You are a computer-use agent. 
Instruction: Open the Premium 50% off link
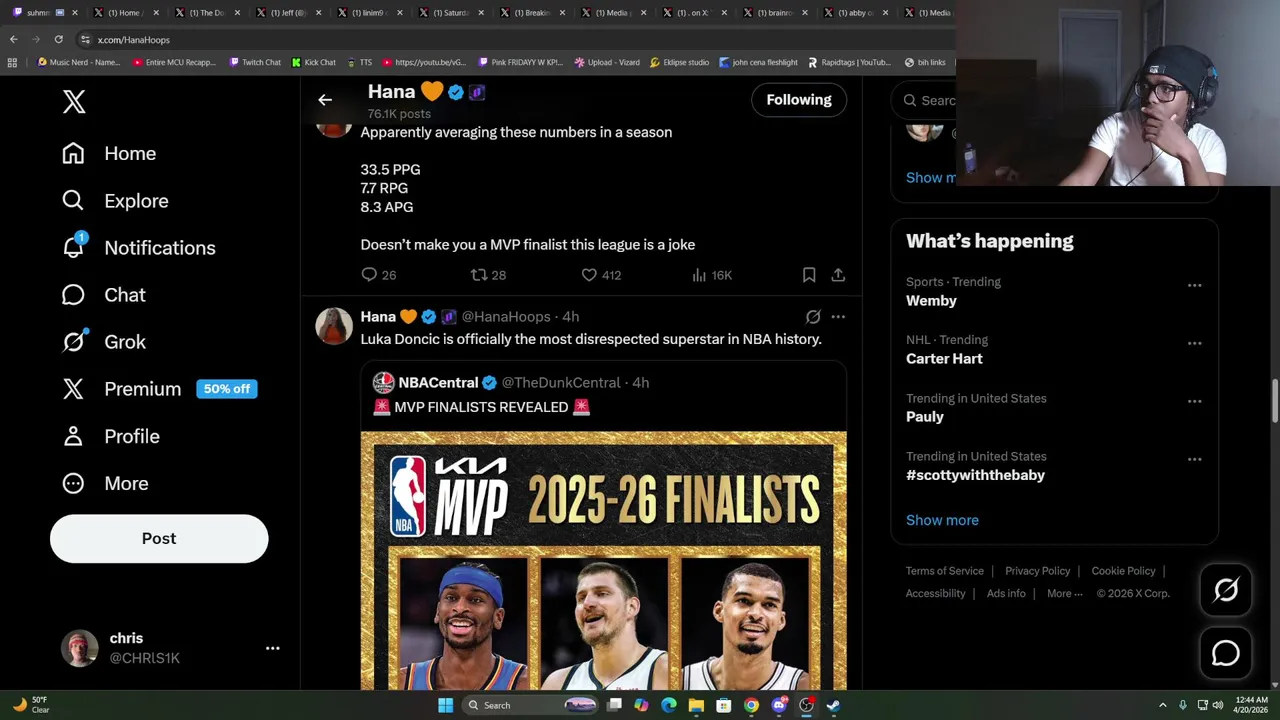[x=160, y=389]
